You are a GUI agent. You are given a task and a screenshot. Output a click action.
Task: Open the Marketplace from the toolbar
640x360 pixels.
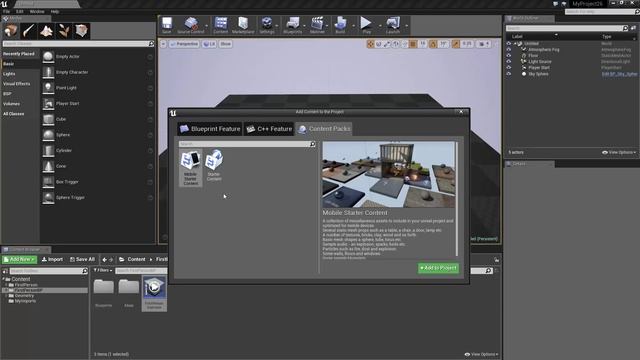[x=243, y=24]
